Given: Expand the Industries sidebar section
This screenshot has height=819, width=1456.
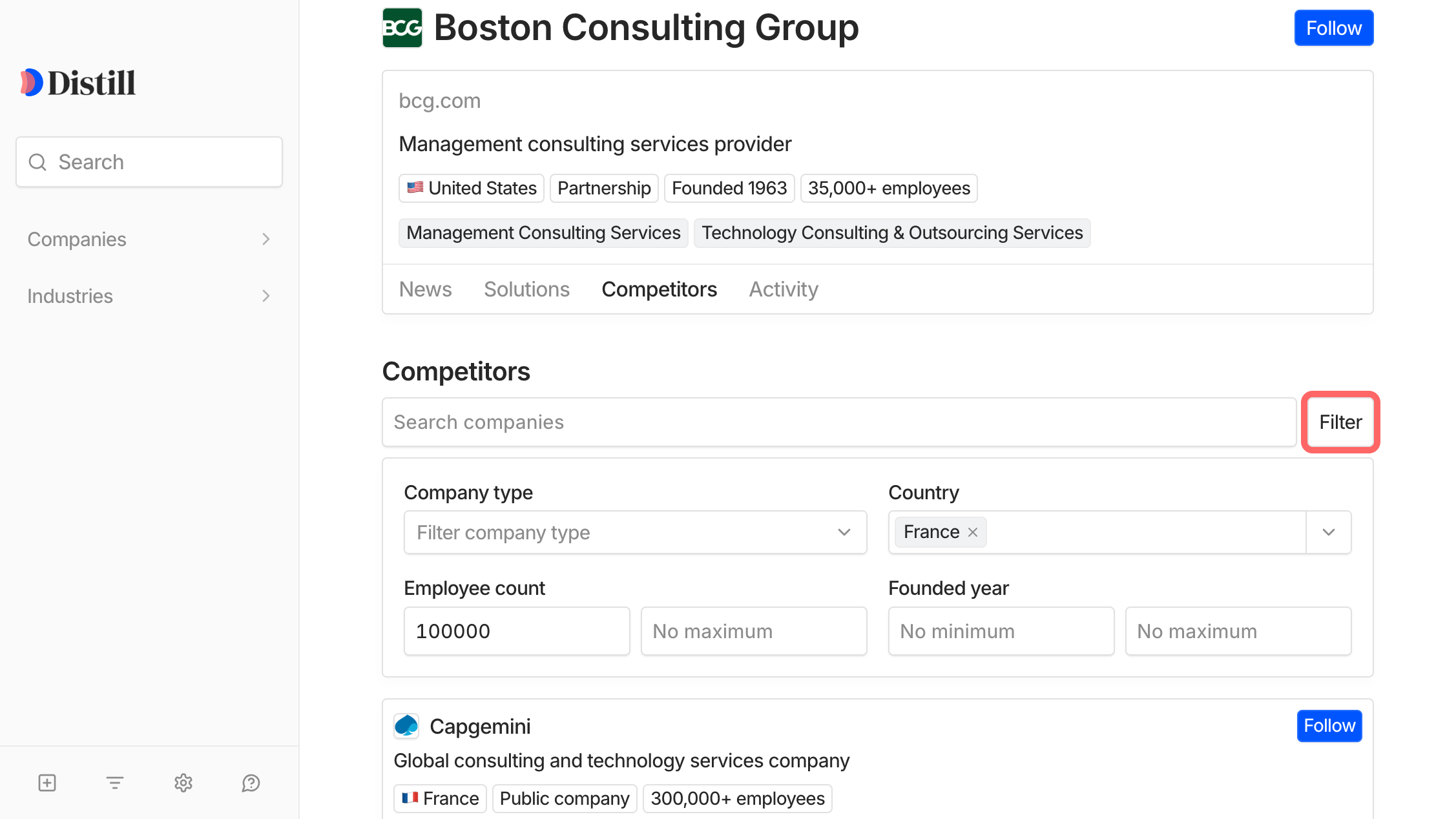Looking at the screenshot, I should [x=149, y=296].
